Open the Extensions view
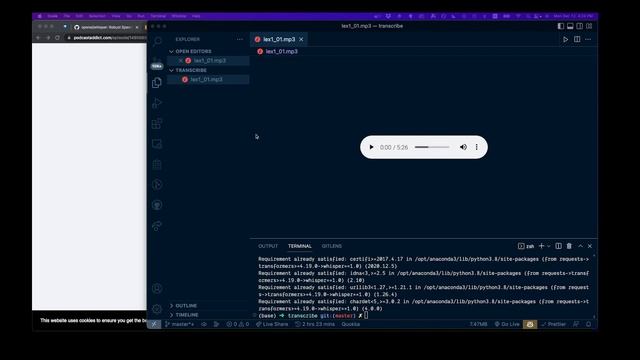This screenshot has height=360, width=640. (x=157, y=124)
